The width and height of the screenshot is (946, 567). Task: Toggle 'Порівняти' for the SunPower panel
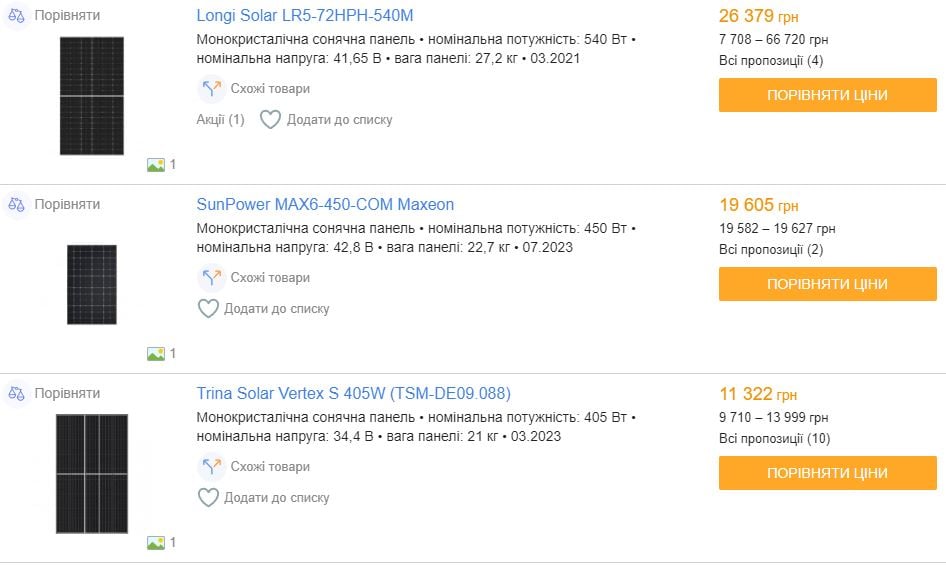tap(67, 204)
